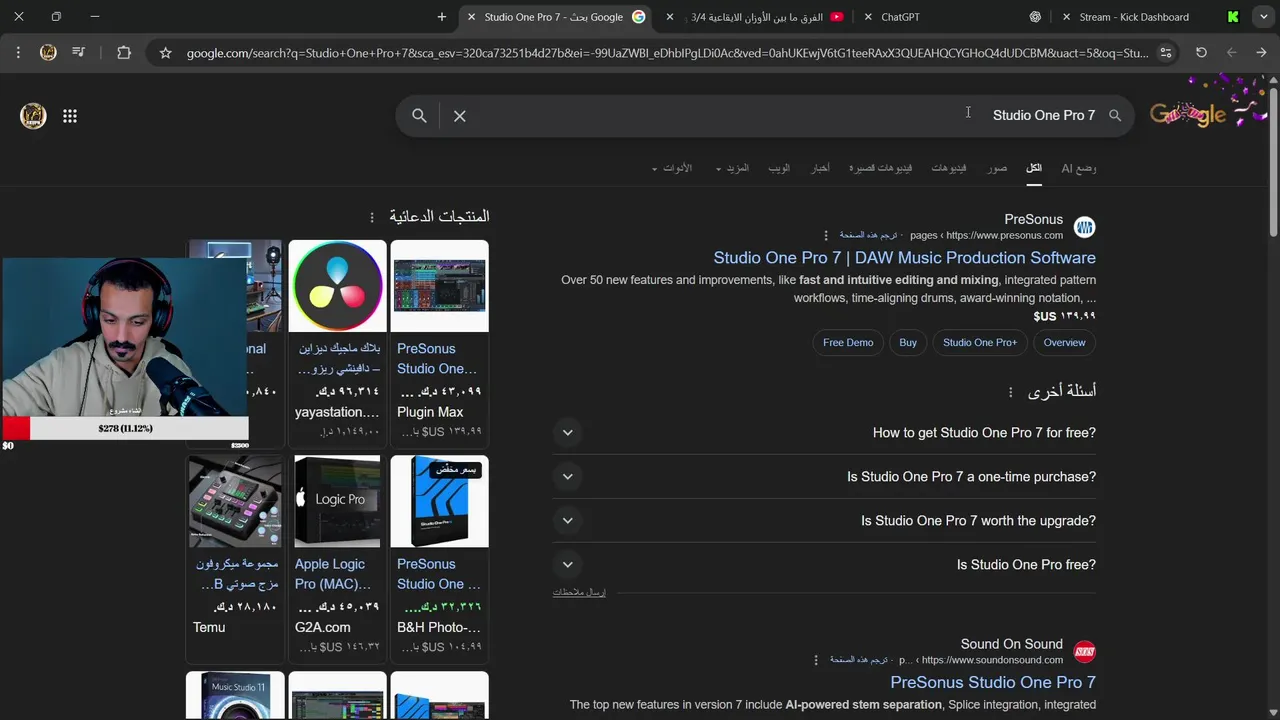Switch to فيديوهات قصيرة (Short videos) tab
The height and width of the screenshot is (720, 1280).
(x=881, y=168)
